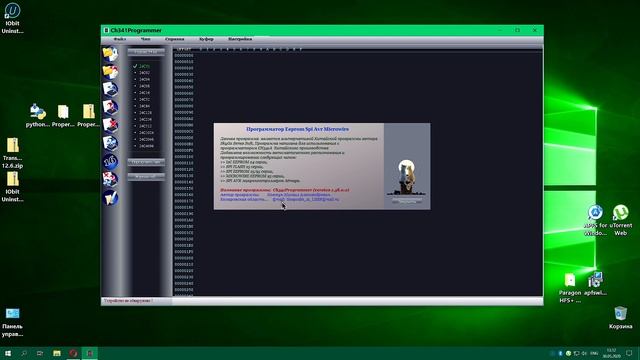This screenshot has width=640, height=360.
Task: Open the IObit Uninstaller shortcut at desktop top-left
Action: click(x=12, y=18)
